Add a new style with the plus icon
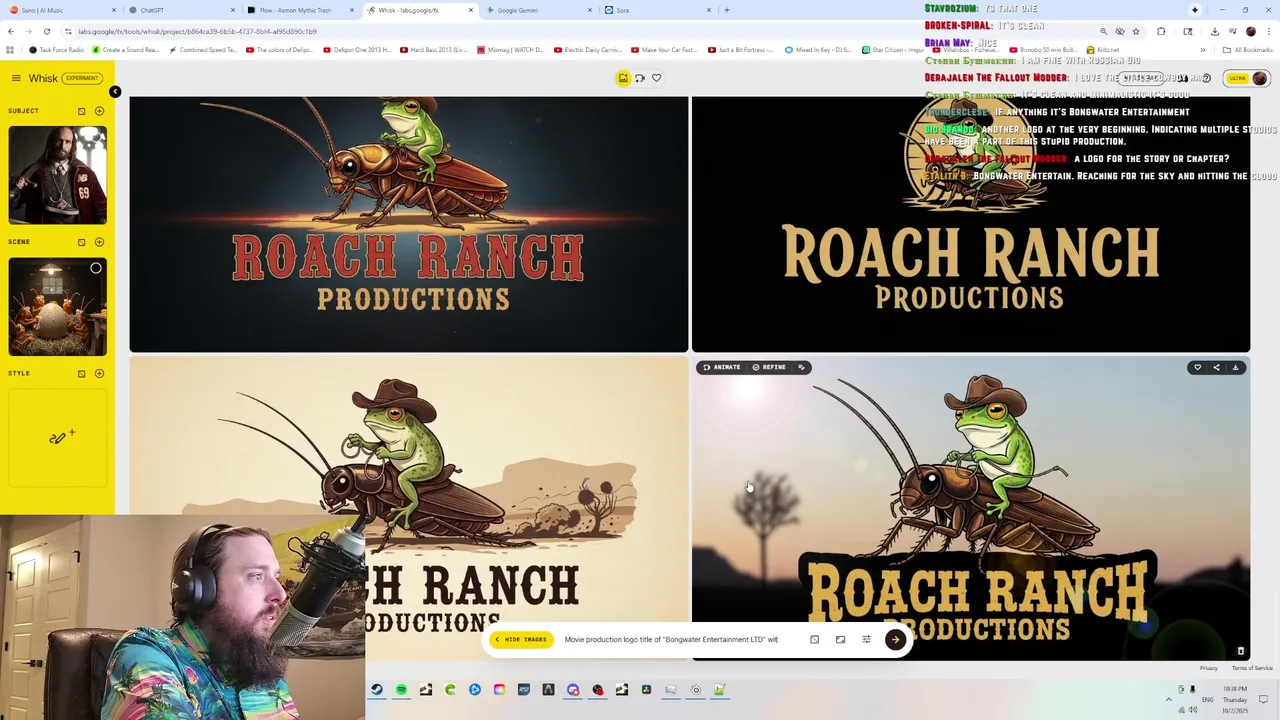The width and height of the screenshot is (1280, 720). (99, 374)
